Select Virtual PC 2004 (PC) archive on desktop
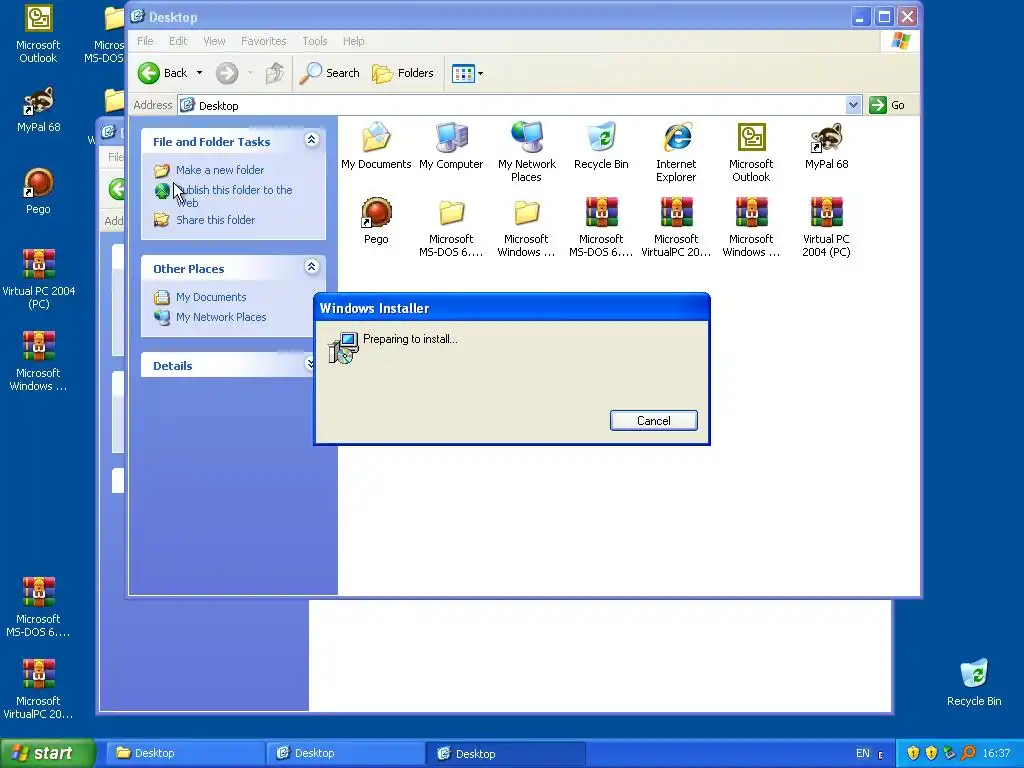Viewport: 1024px width, 768px height. click(x=38, y=280)
